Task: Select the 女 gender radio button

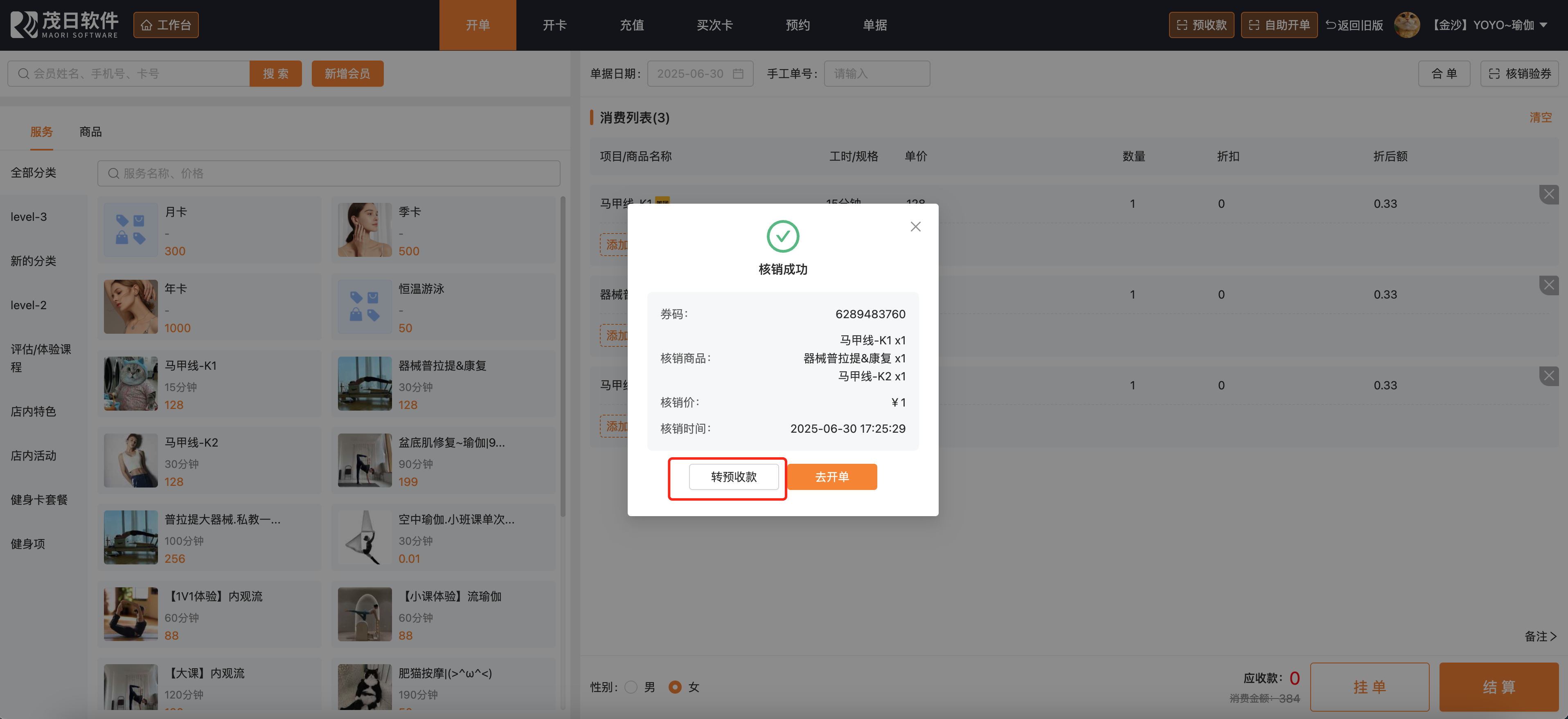Action: coord(674,687)
